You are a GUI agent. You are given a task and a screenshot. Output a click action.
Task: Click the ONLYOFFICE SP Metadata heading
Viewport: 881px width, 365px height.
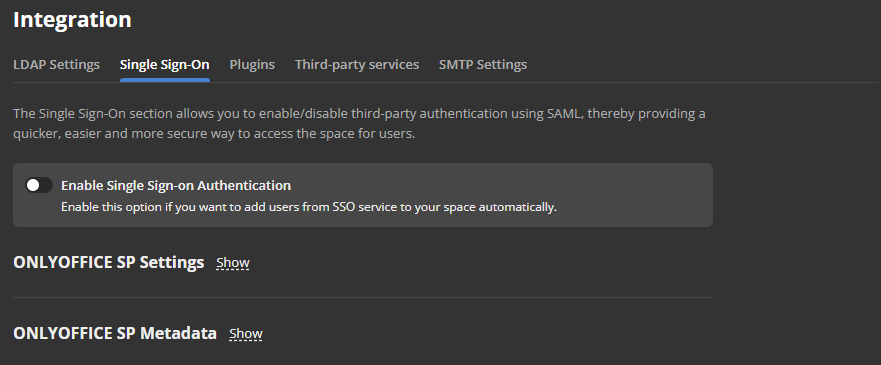pyautogui.click(x=115, y=333)
